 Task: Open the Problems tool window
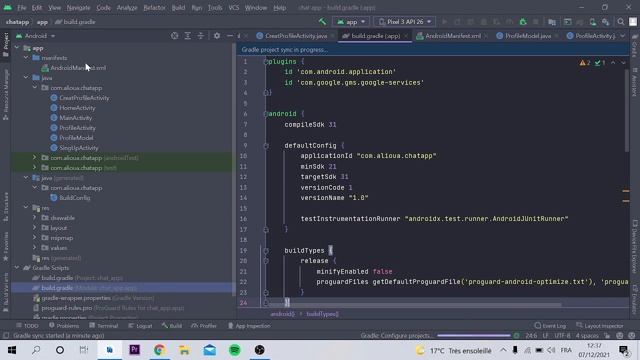pyautogui.click(x=64, y=326)
